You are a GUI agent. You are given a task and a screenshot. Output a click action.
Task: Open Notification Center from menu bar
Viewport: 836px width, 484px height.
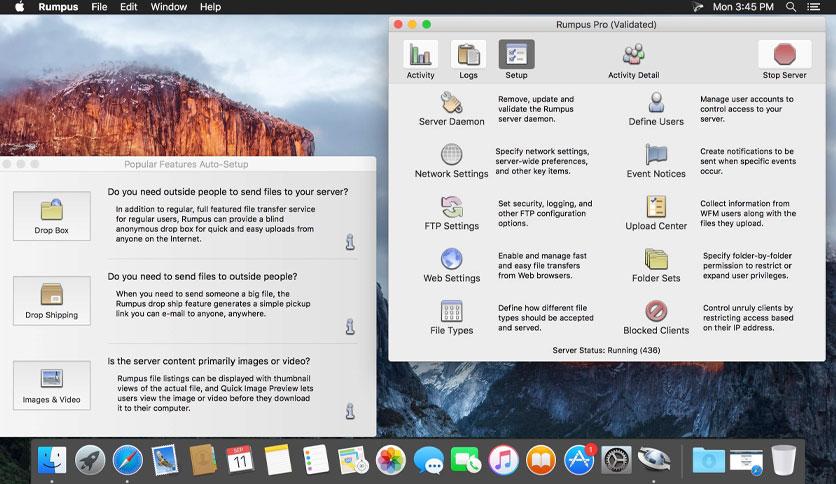point(814,7)
